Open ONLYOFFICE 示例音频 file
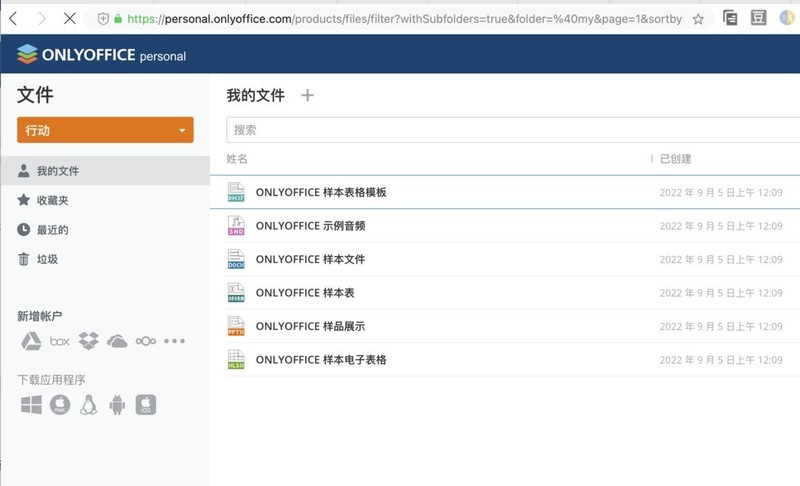 click(x=310, y=226)
